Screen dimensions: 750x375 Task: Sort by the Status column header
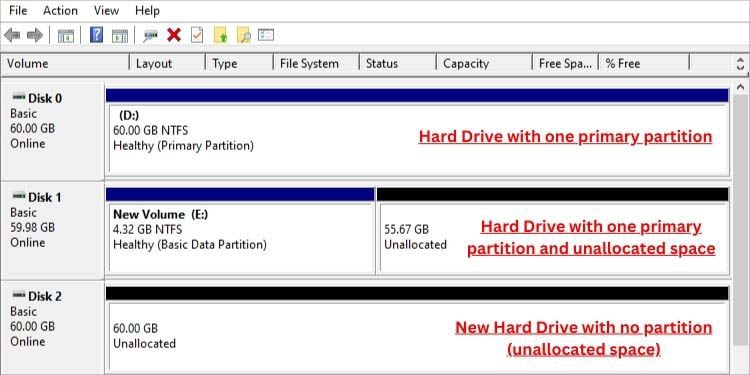coord(397,64)
